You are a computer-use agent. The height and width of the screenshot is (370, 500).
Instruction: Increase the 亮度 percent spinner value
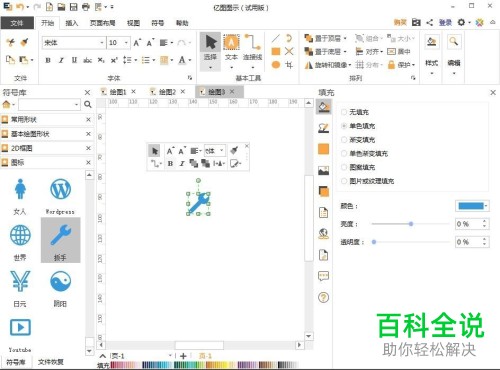(484, 221)
